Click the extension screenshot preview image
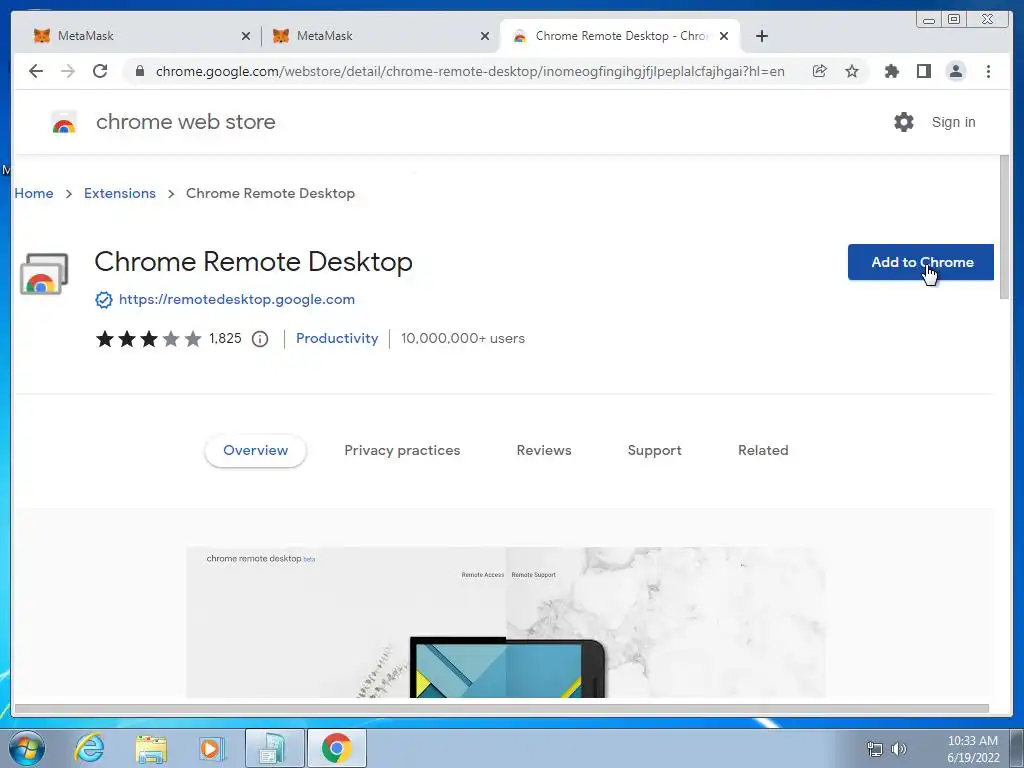 505,622
